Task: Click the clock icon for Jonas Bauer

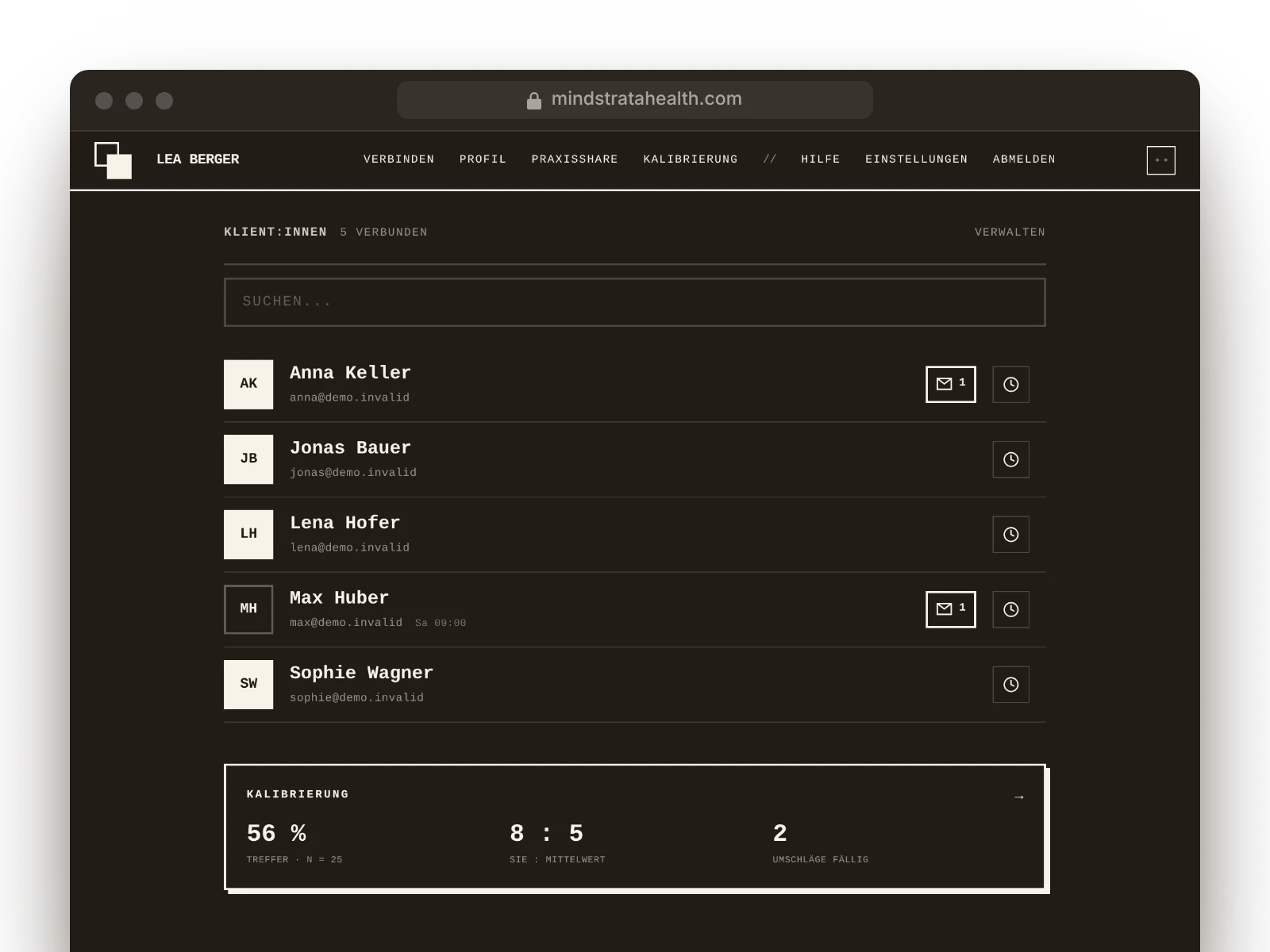Action: pos(1010,459)
